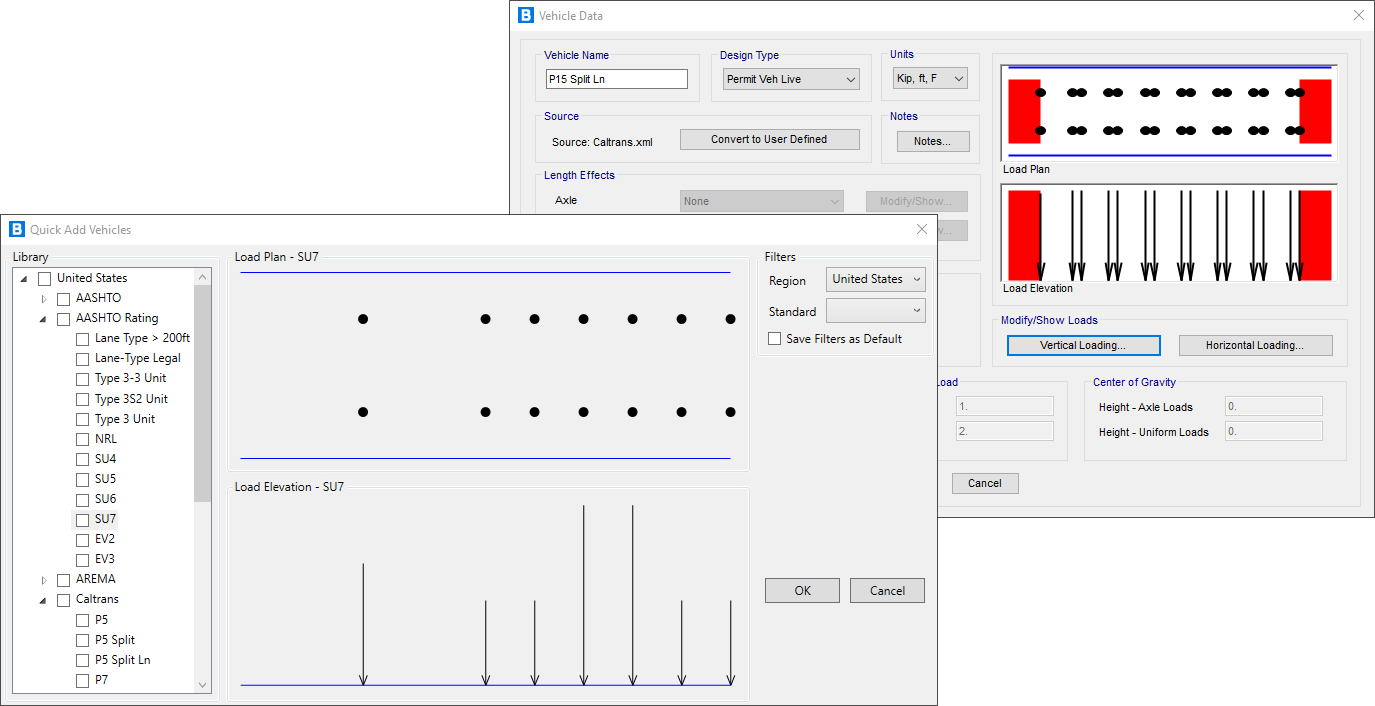Tick the P5 Split Ln checkbox
This screenshot has width=1375, height=706.
[x=82, y=660]
